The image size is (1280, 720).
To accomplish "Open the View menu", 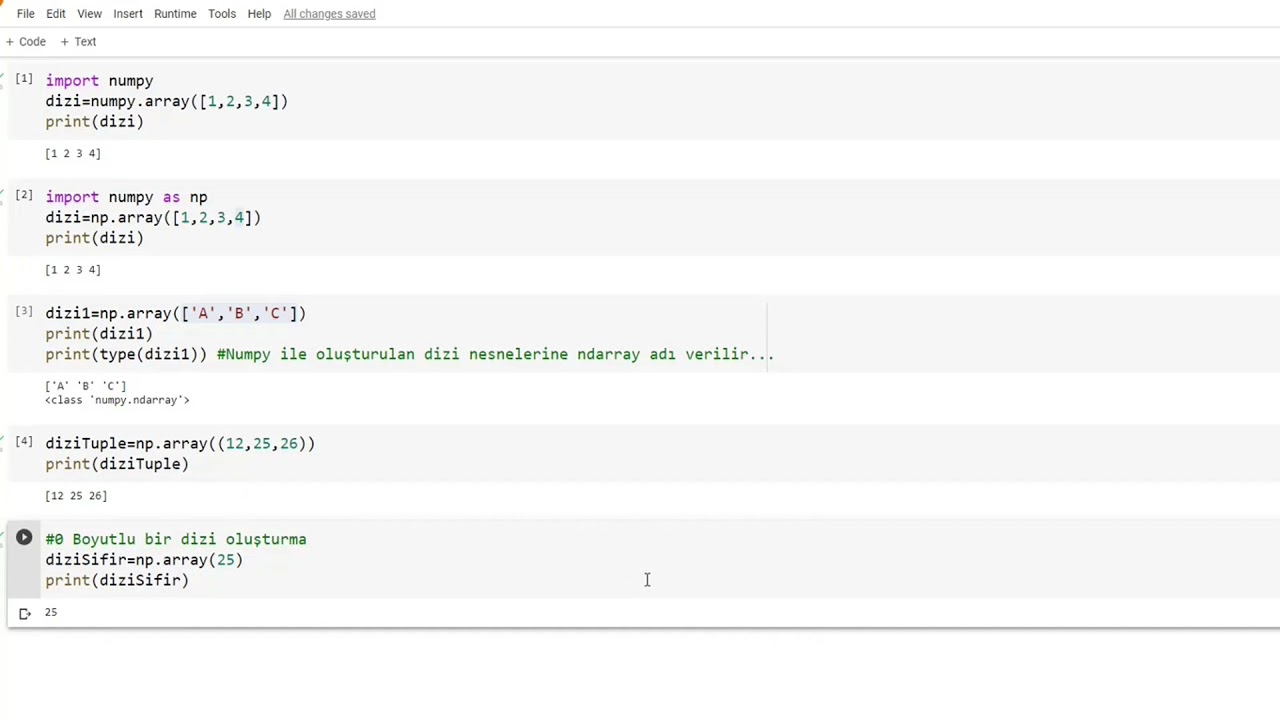I will [x=89, y=14].
